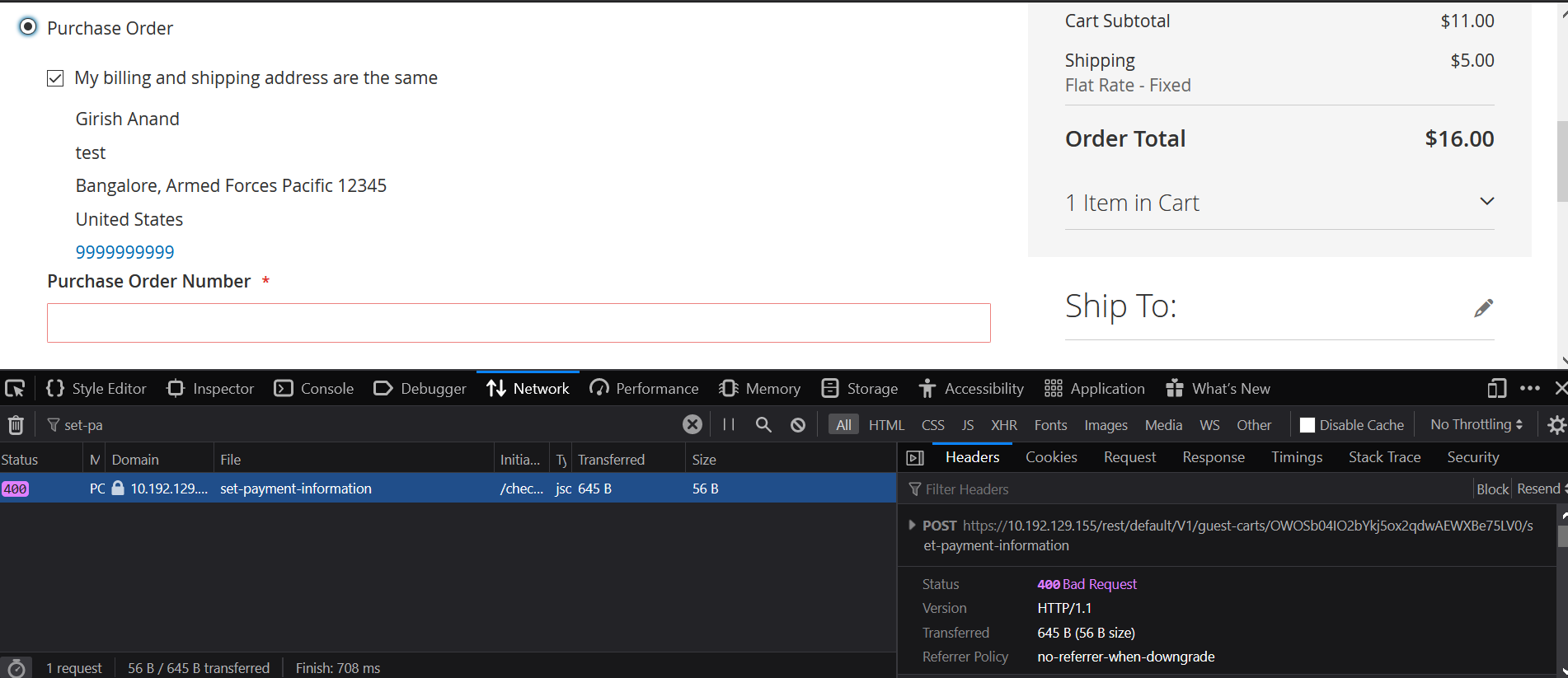Expand the 1 Item in Cart chevron
This screenshot has width=1568, height=678.
(1486, 202)
